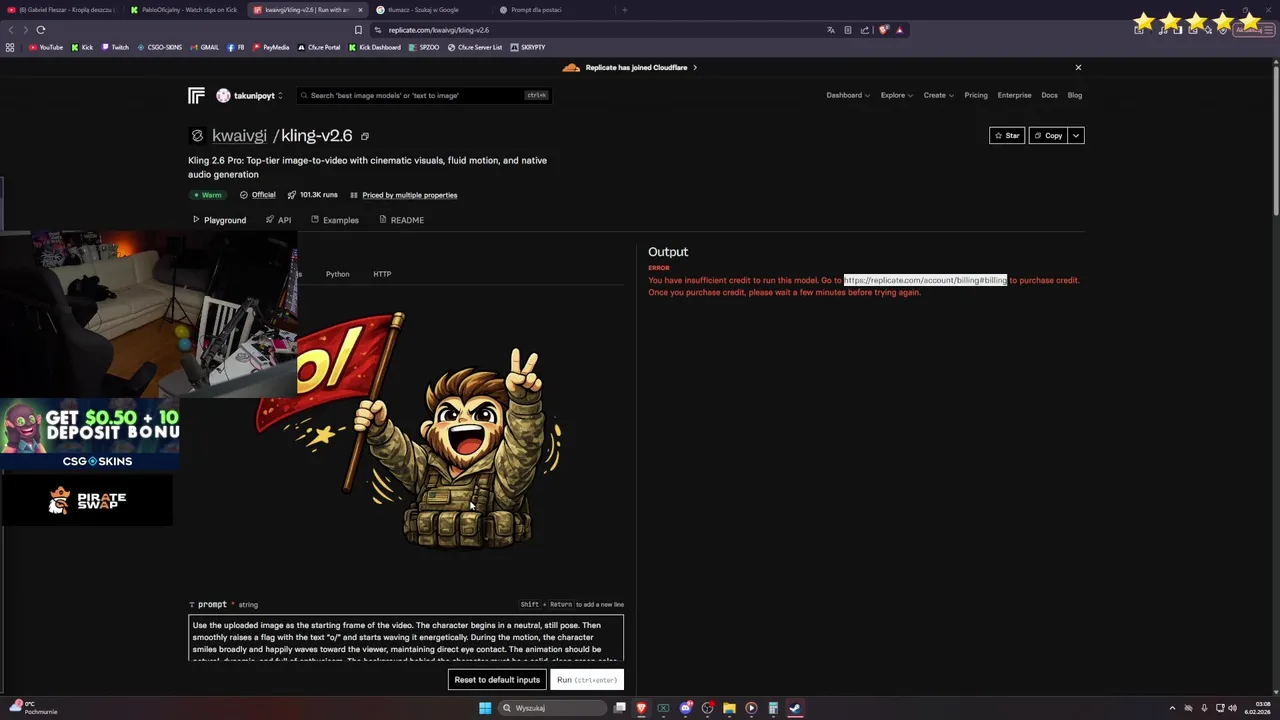The width and height of the screenshot is (1280, 720).
Task: Focus the model search field
Action: 425,95
